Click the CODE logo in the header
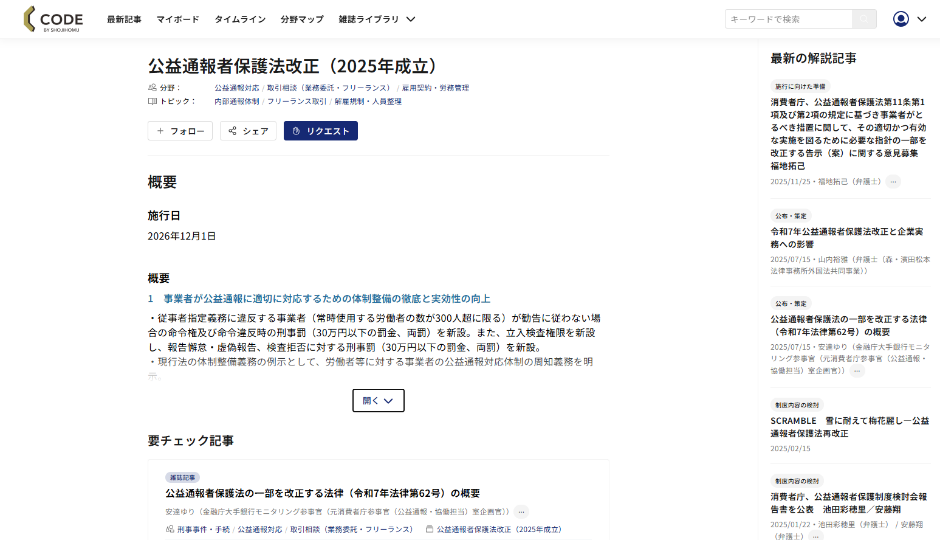The image size is (940, 540). (x=53, y=19)
